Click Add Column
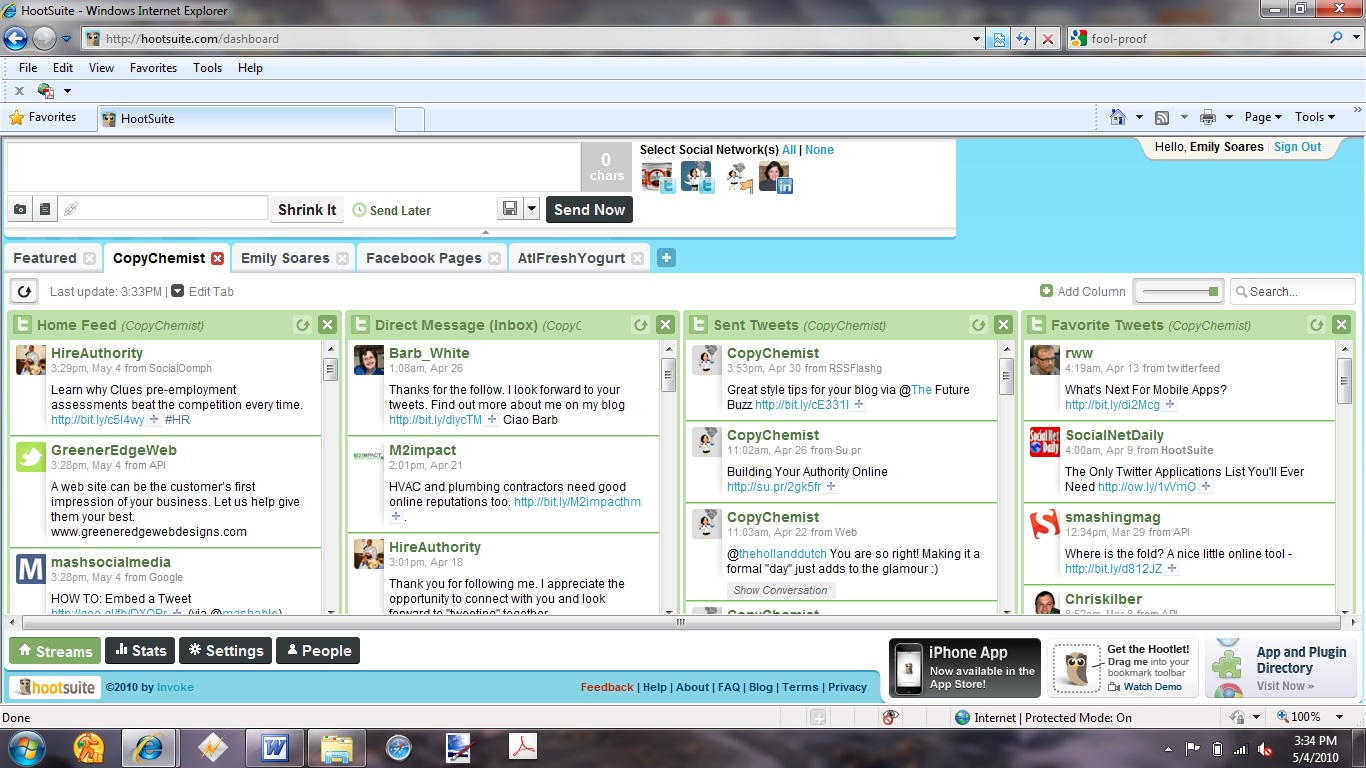This screenshot has width=1366, height=768. point(1083,292)
